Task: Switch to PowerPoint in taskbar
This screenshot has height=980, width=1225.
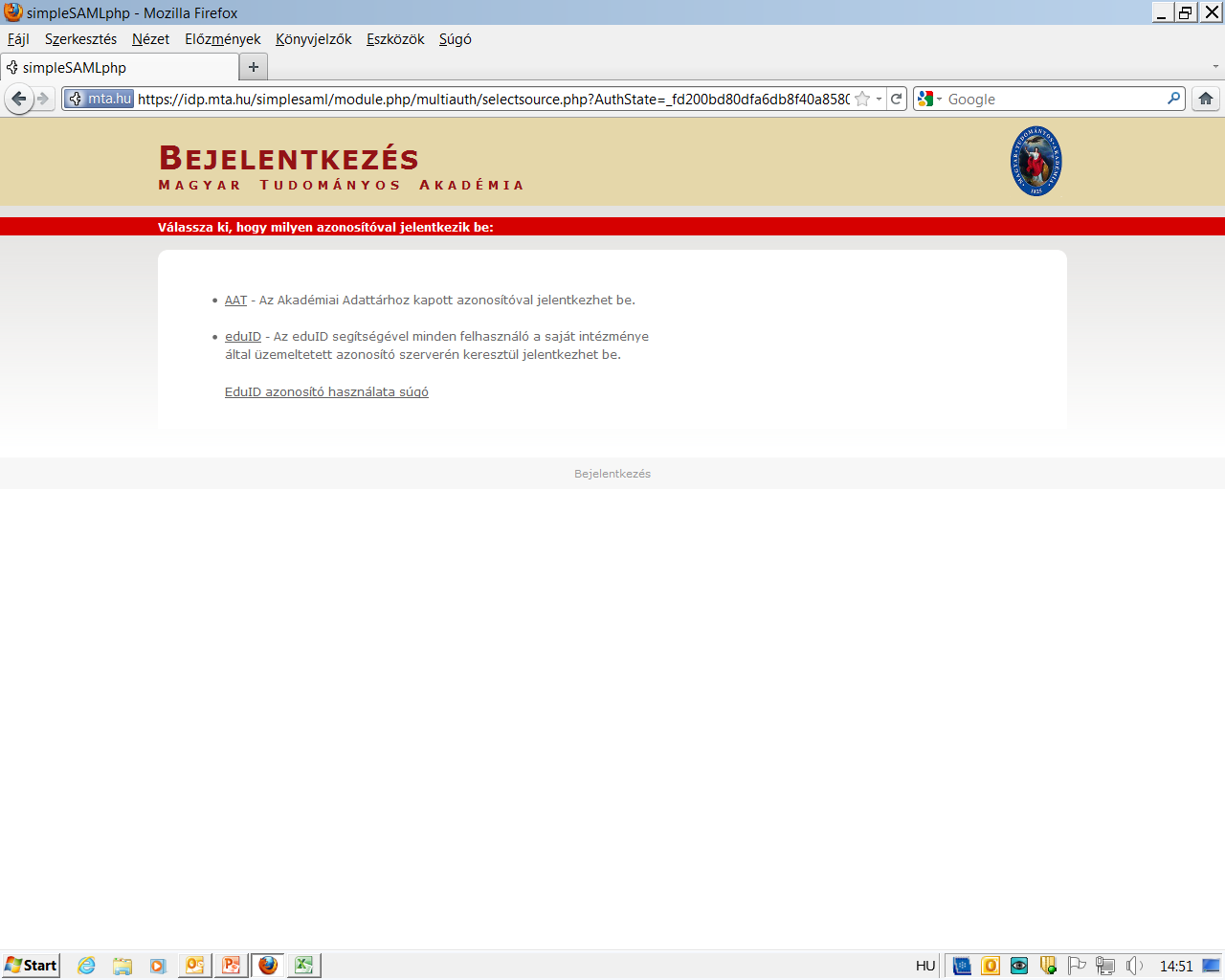Action: 231,966
